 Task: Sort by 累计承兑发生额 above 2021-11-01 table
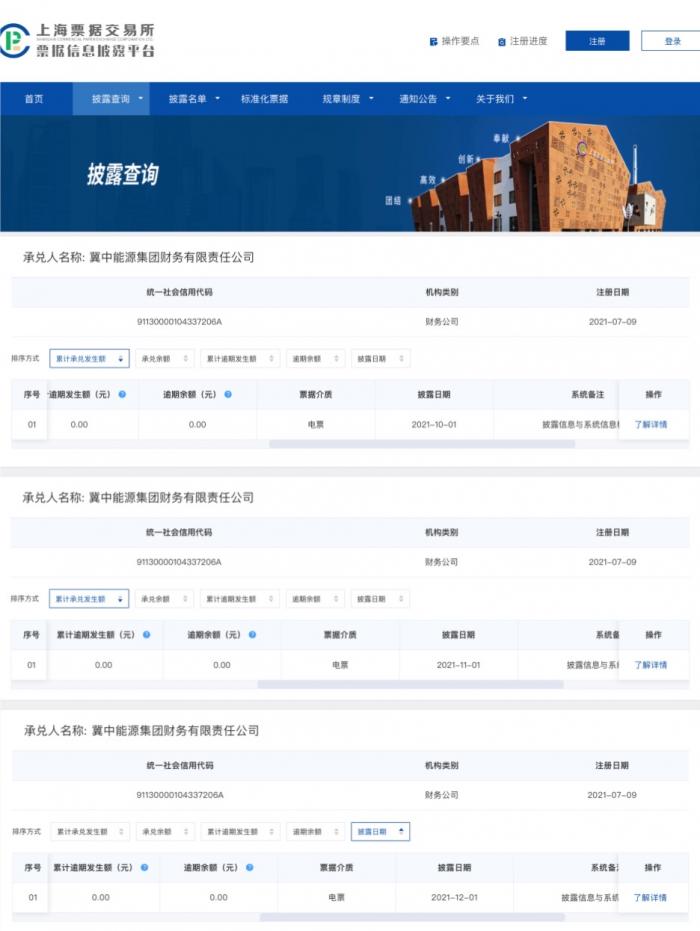88,599
